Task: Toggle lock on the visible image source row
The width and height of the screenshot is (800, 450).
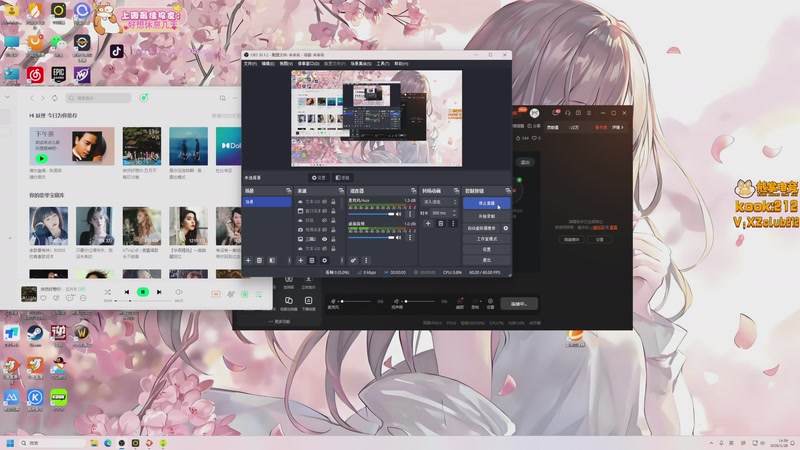Action: click(x=333, y=239)
